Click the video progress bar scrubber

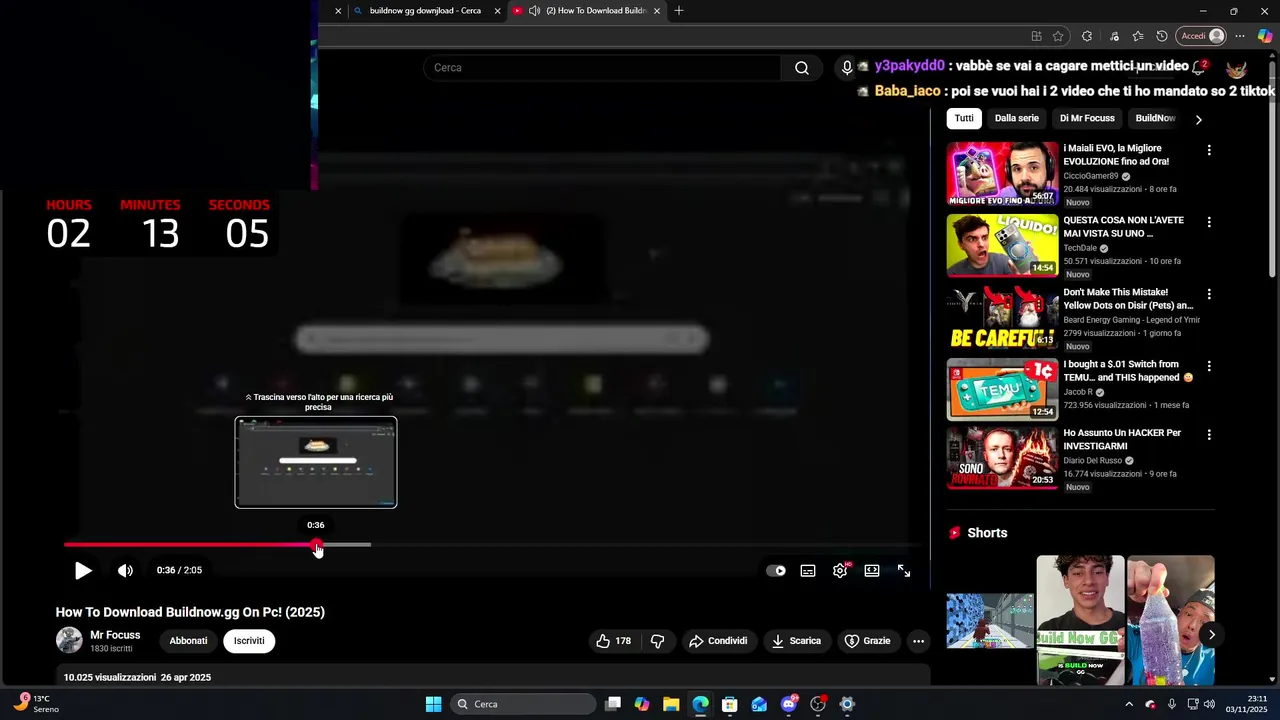click(317, 545)
